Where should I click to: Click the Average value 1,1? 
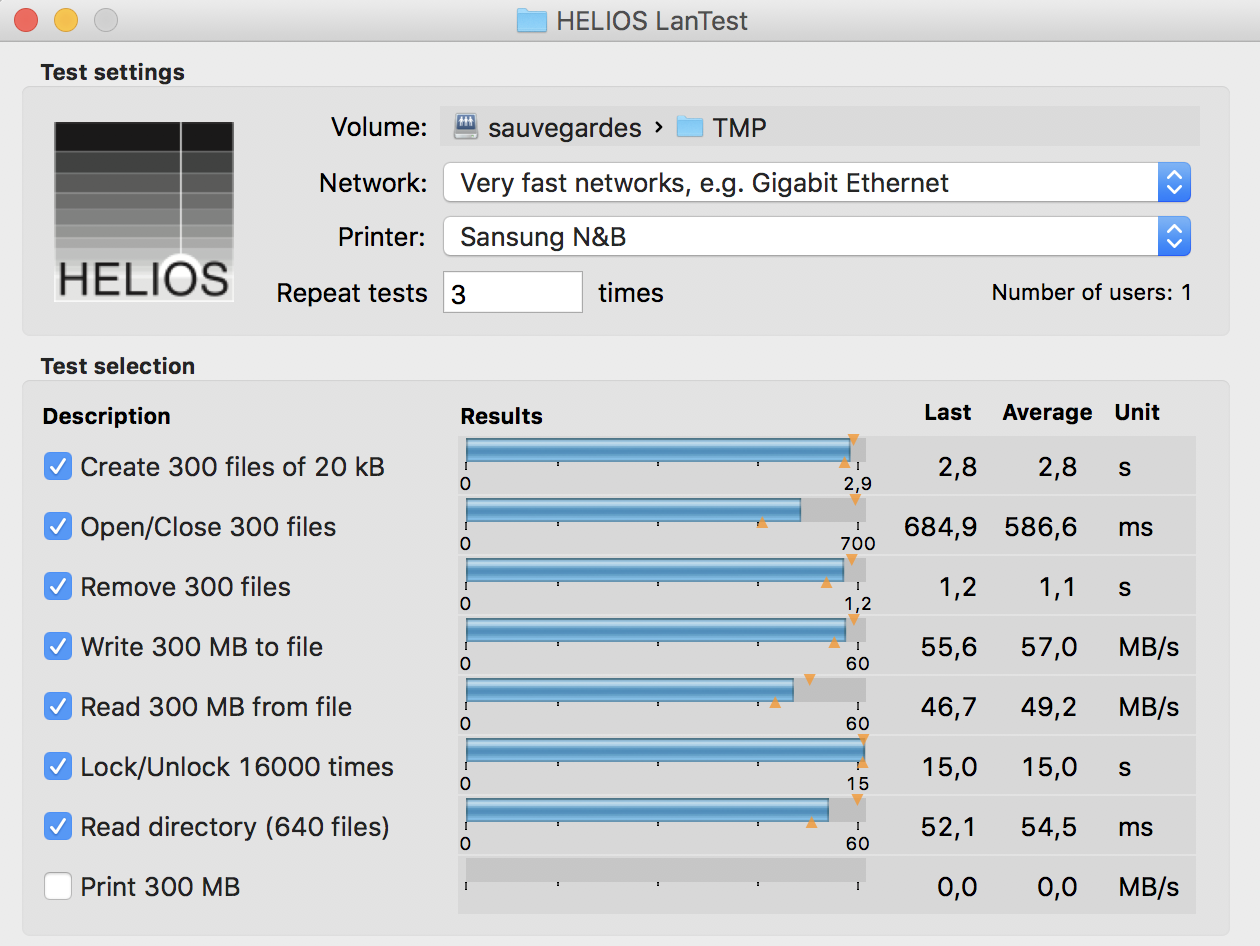coord(1058,587)
